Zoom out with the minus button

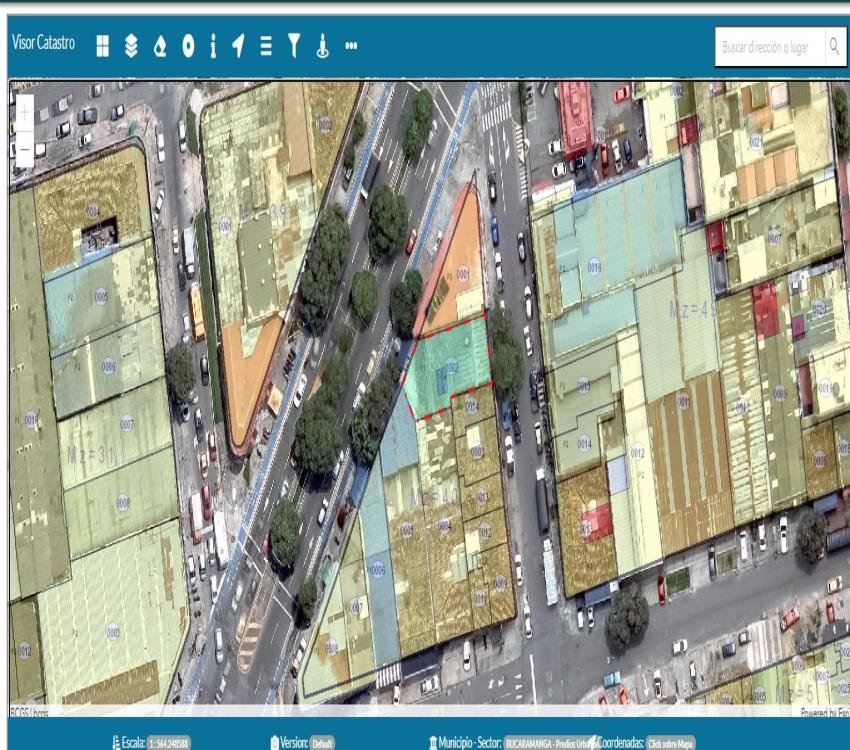pyautogui.click(x=24, y=150)
